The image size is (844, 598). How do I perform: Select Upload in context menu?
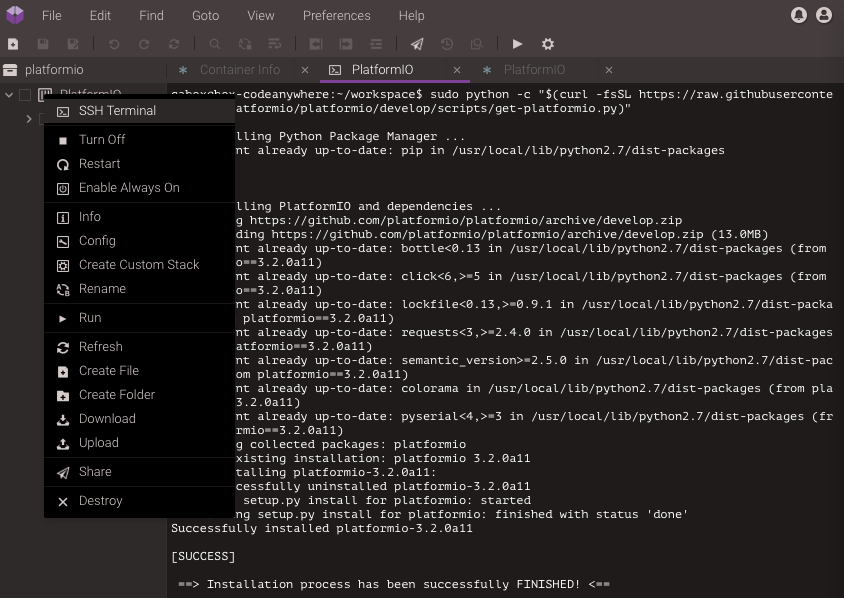click(139, 443)
